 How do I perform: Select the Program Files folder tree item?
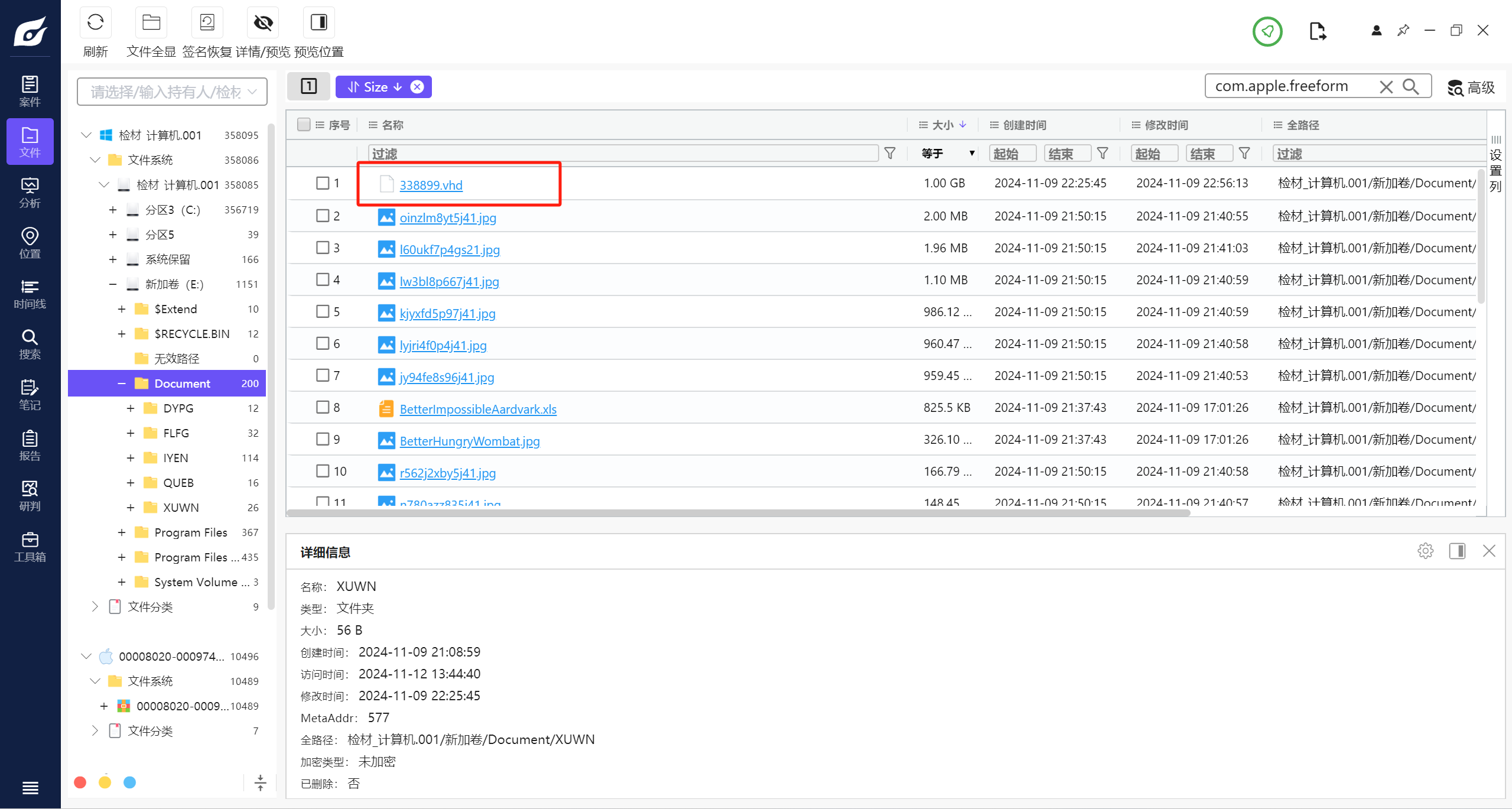pyautogui.click(x=190, y=532)
